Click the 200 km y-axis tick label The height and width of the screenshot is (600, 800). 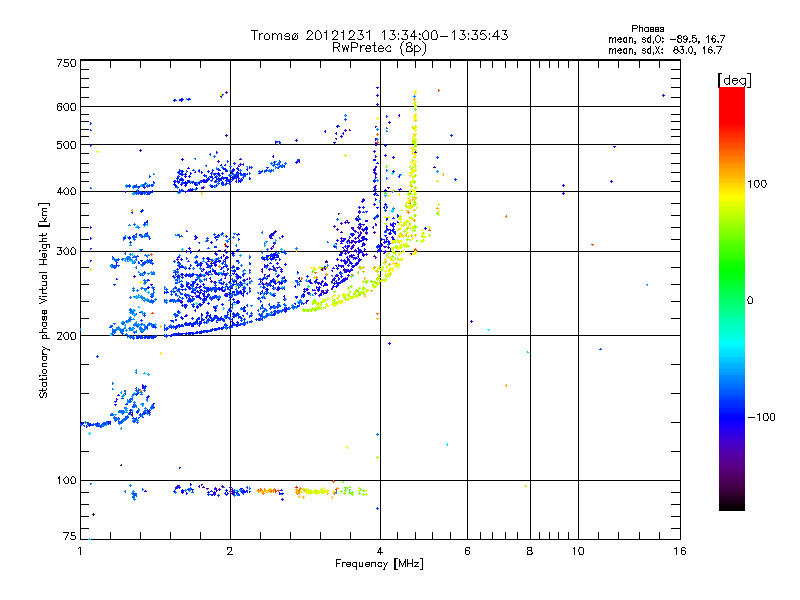[66, 336]
